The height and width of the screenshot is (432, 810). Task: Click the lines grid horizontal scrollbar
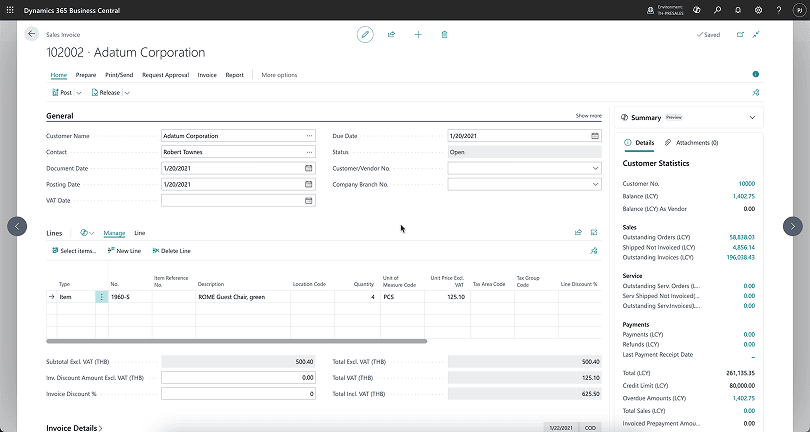[x=237, y=341]
